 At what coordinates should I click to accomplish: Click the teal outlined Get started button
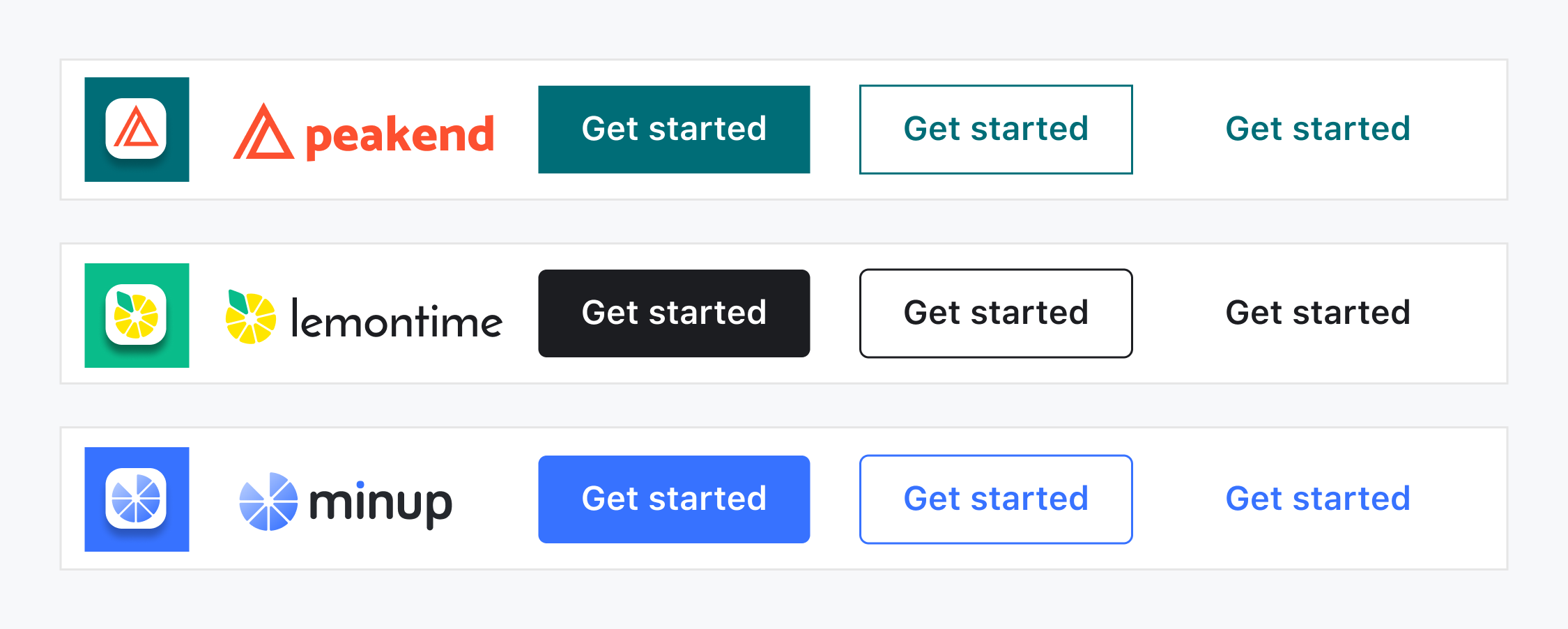coord(996,130)
